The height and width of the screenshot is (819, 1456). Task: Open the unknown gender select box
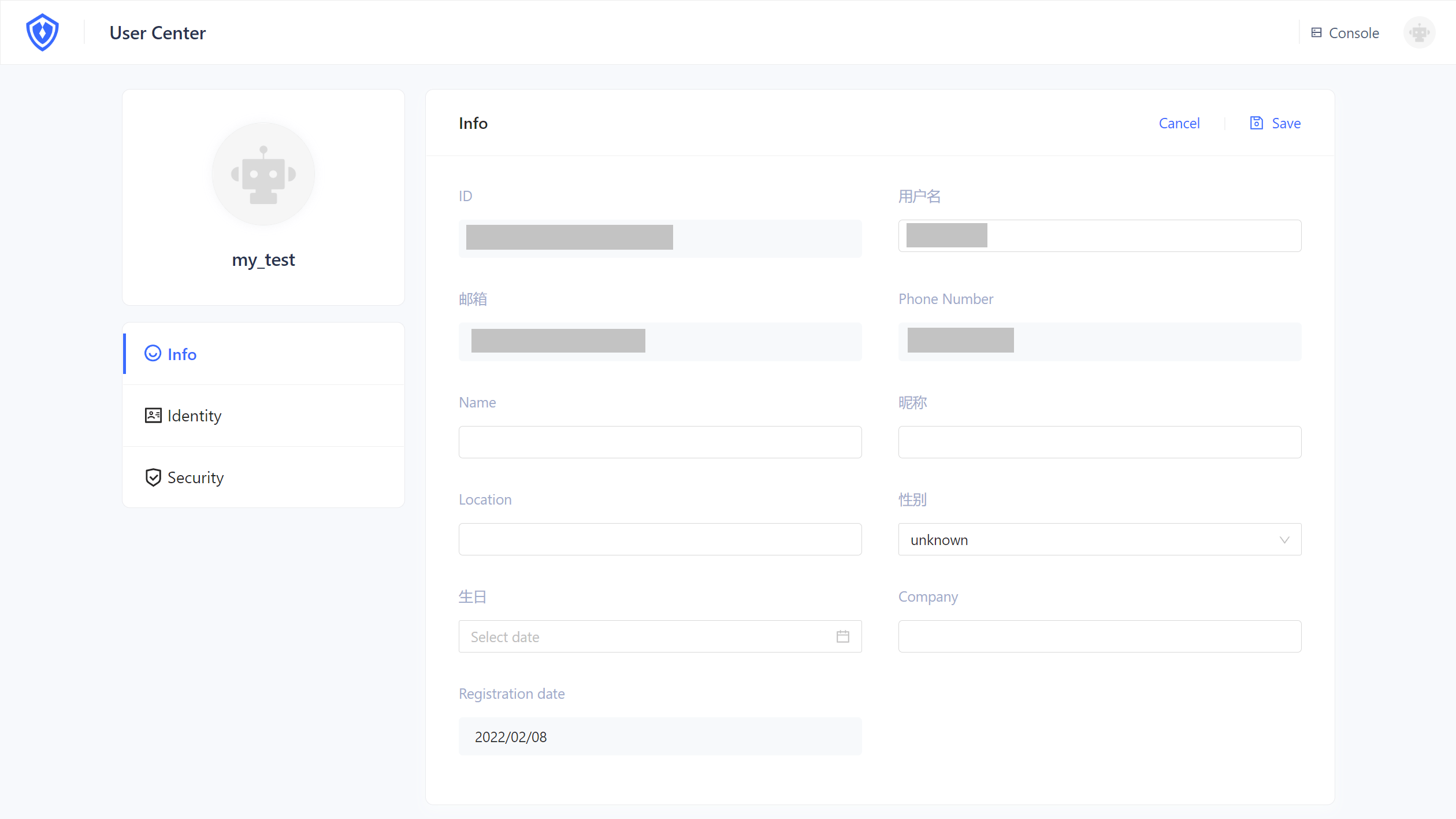click(1086, 540)
